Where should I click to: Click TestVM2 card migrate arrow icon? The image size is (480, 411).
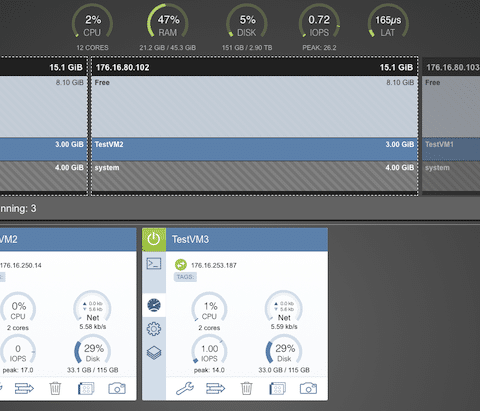(24, 388)
